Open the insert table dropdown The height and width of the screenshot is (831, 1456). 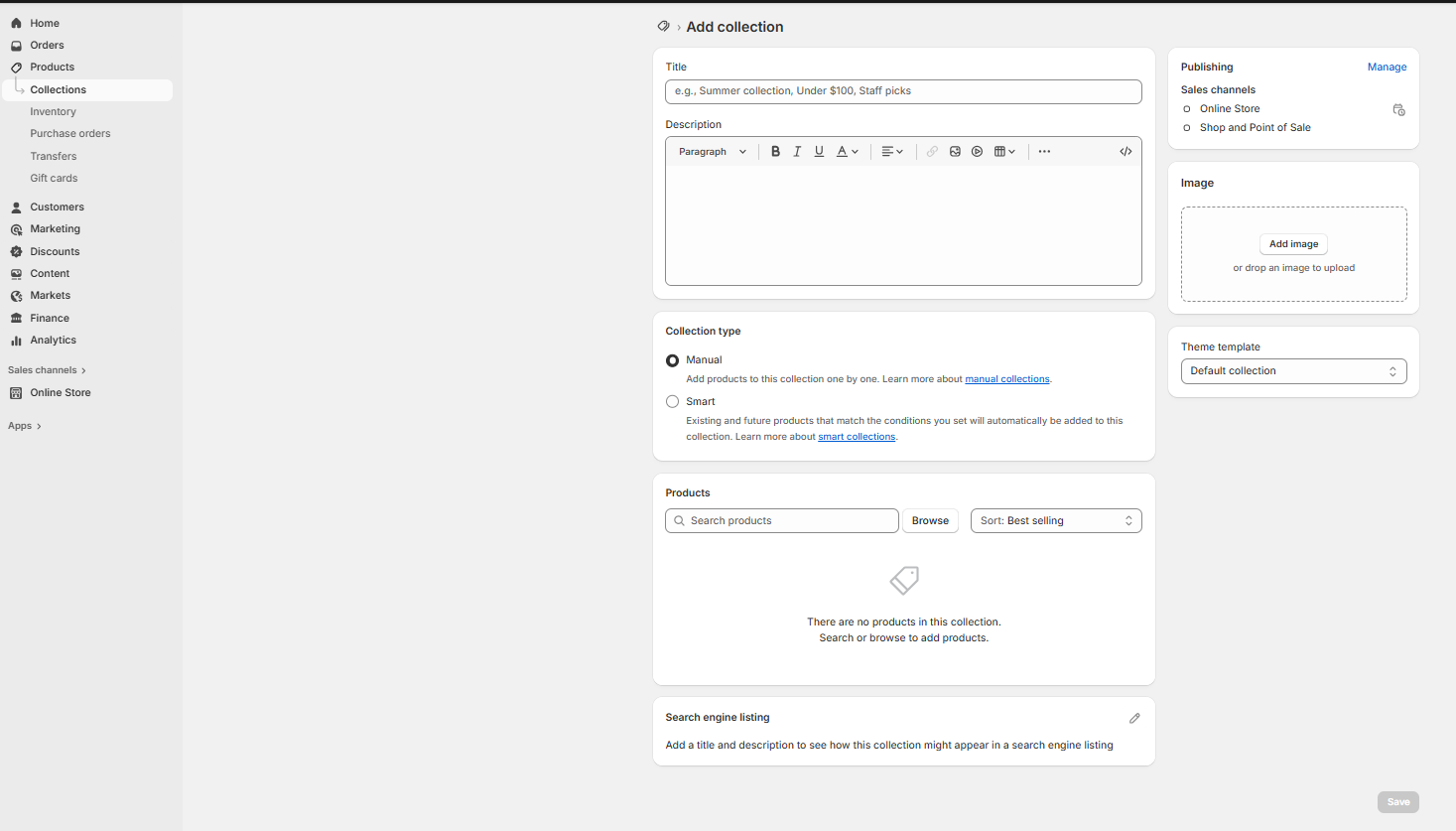(1004, 152)
